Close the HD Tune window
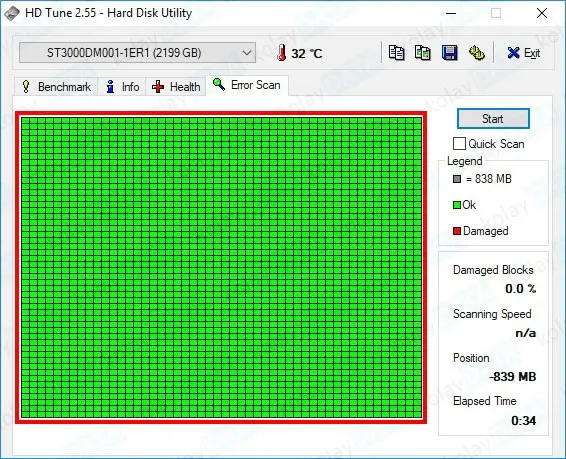The height and width of the screenshot is (459, 566). pyautogui.click(x=542, y=13)
